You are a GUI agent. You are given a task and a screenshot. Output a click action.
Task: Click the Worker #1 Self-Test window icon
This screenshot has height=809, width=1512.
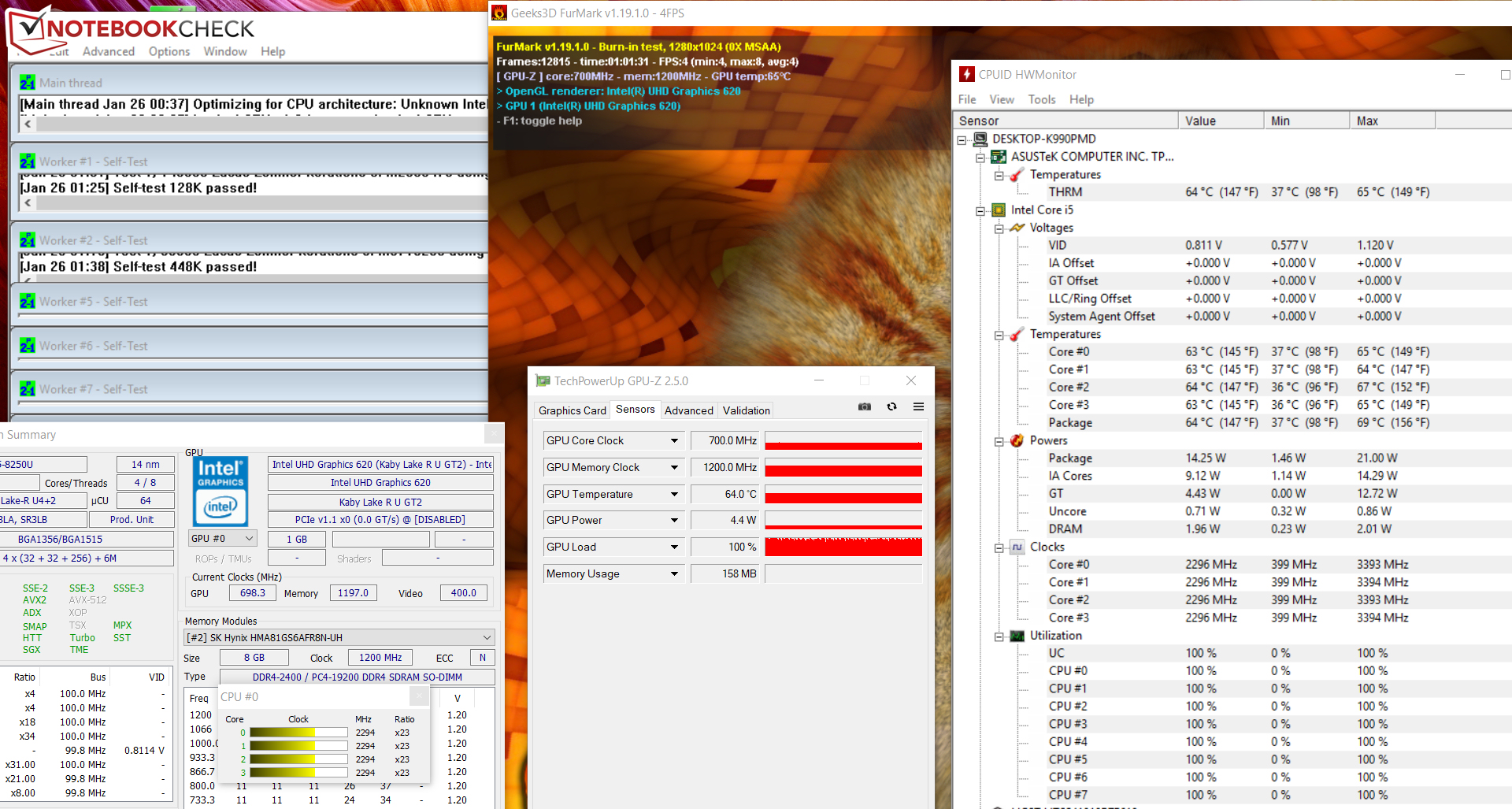[x=28, y=161]
